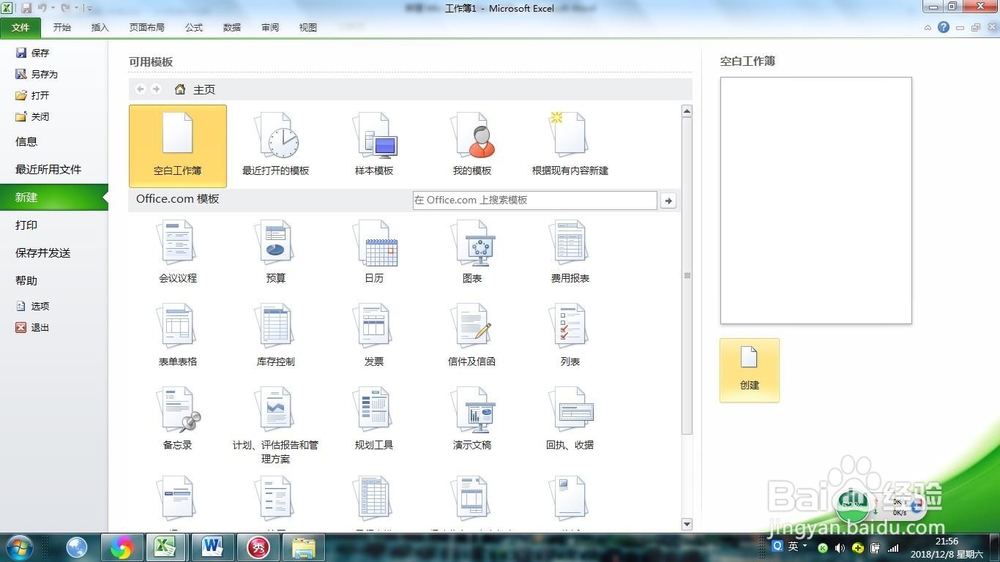
Task: Switch to the 公式 Formulas tab
Action: pyautogui.click(x=194, y=27)
